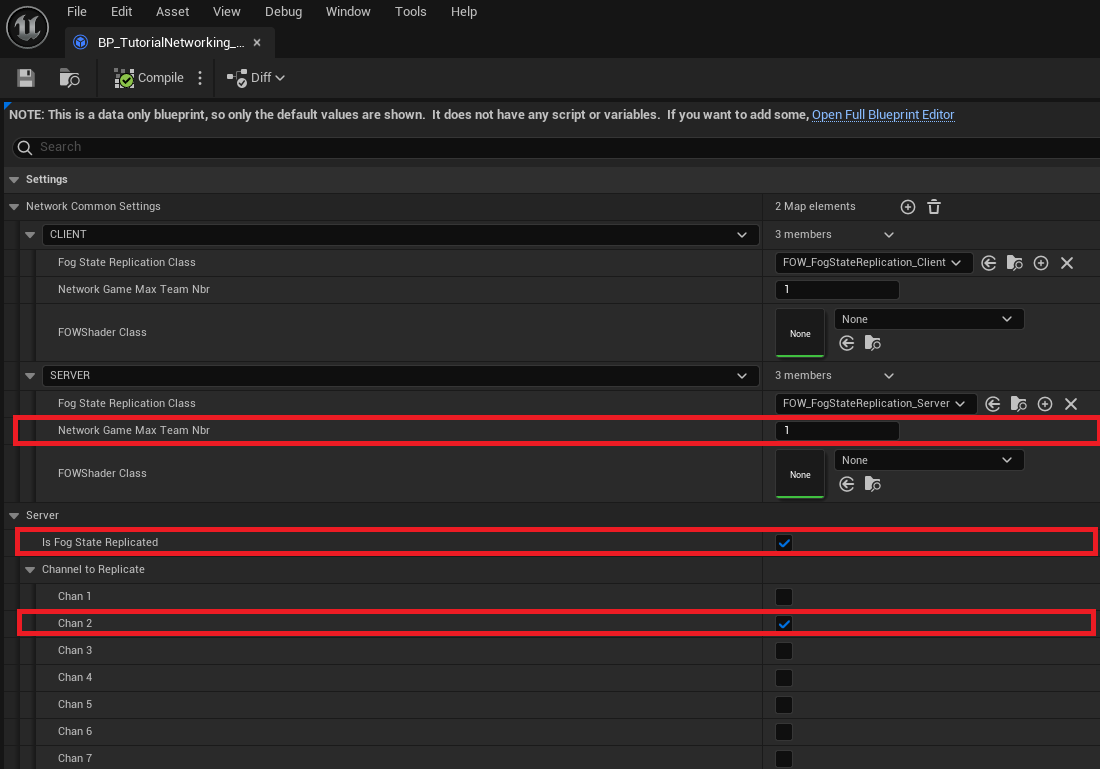Image resolution: width=1100 pixels, height=769 pixels.
Task: Click the search magnifier icon
Action: pyautogui.click(x=25, y=147)
